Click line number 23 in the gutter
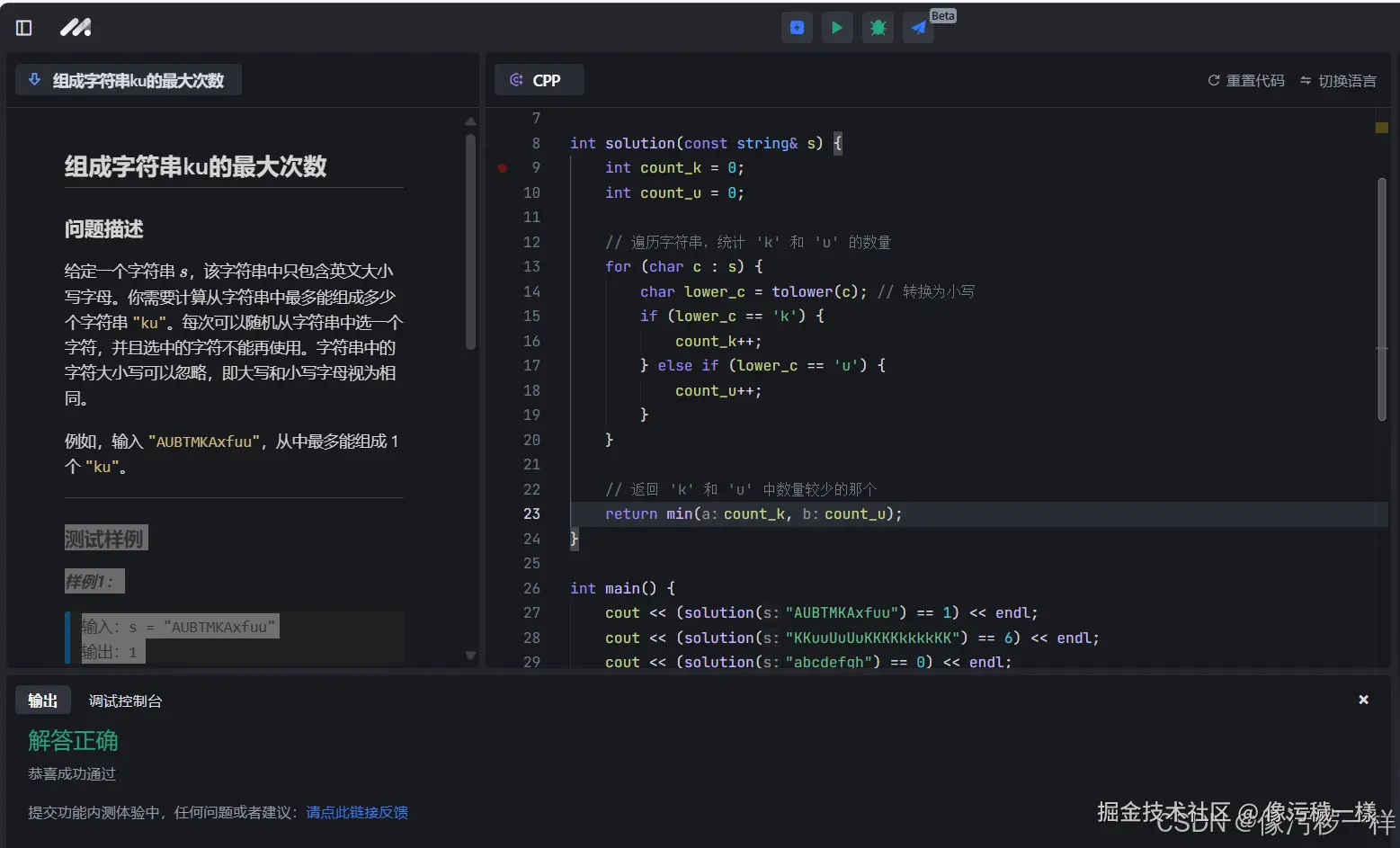Screen dimensions: 1400x848 click(x=531, y=513)
